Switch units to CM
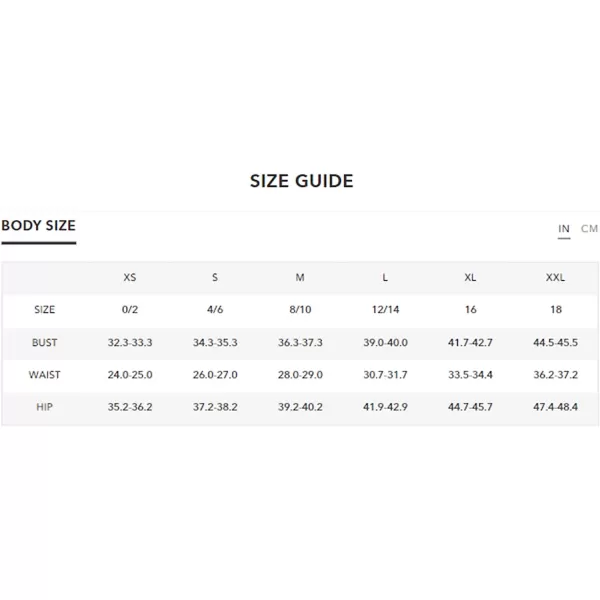 (589, 228)
